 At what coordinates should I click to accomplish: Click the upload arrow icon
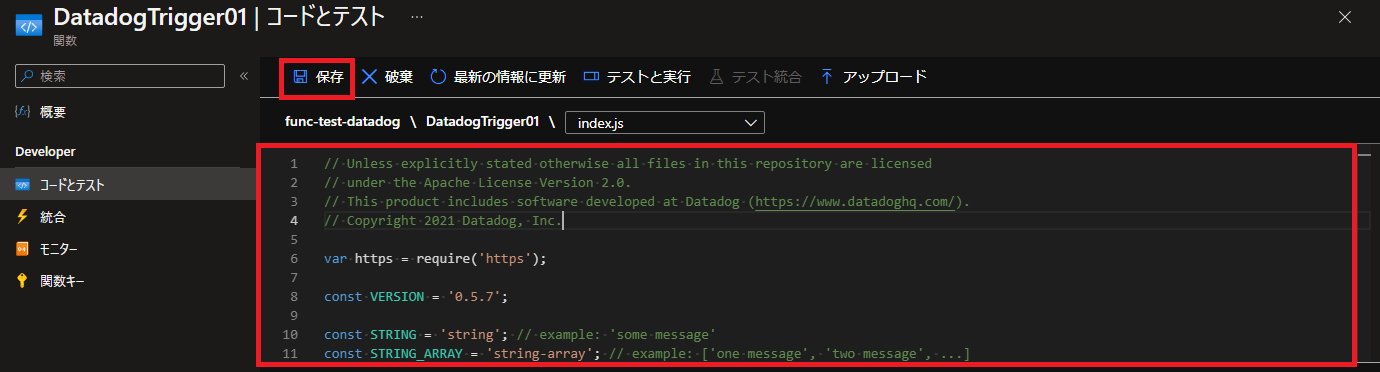[827, 77]
